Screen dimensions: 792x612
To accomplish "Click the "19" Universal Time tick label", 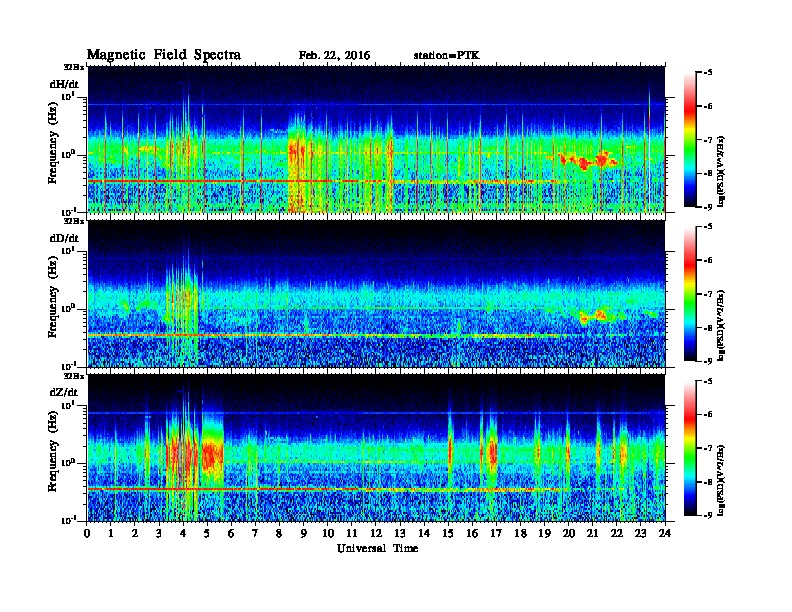I will coord(544,533).
